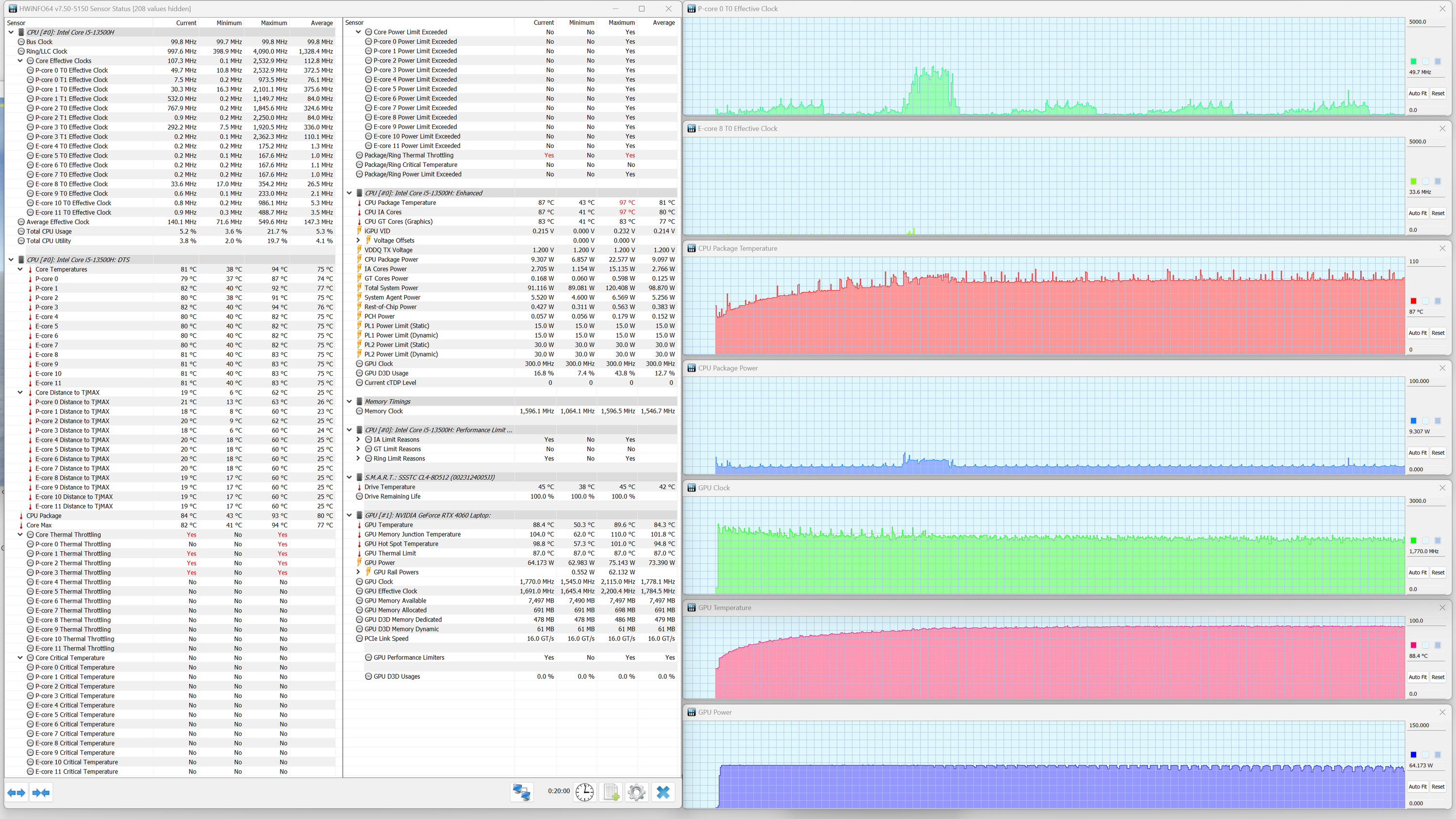This screenshot has height=819, width=1456.
Task: Click the 5000.0 maximum field on P-core 0 graph
Action: (x=1426, y=22)
